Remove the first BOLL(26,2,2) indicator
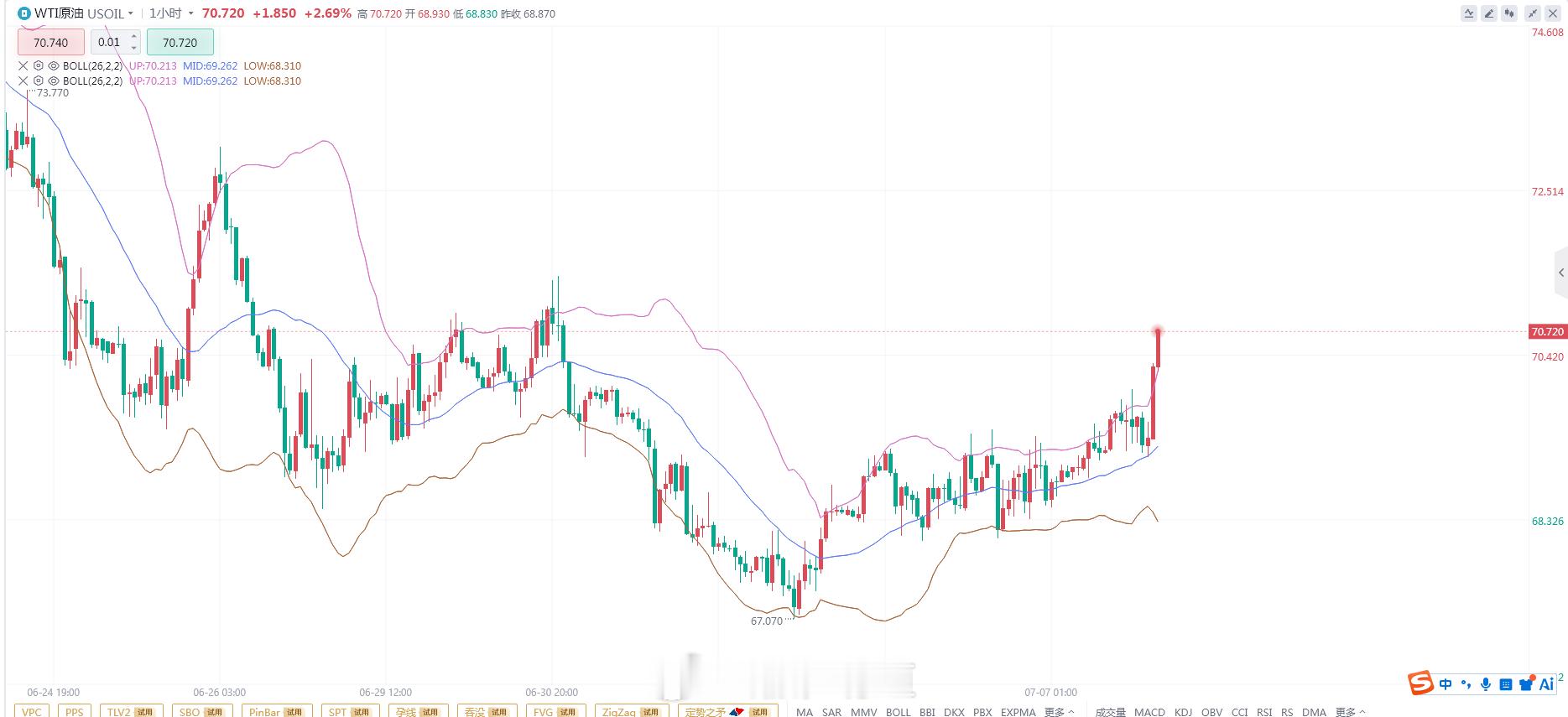The width and height of the screenshot is (1568, 717). [23, 65]
